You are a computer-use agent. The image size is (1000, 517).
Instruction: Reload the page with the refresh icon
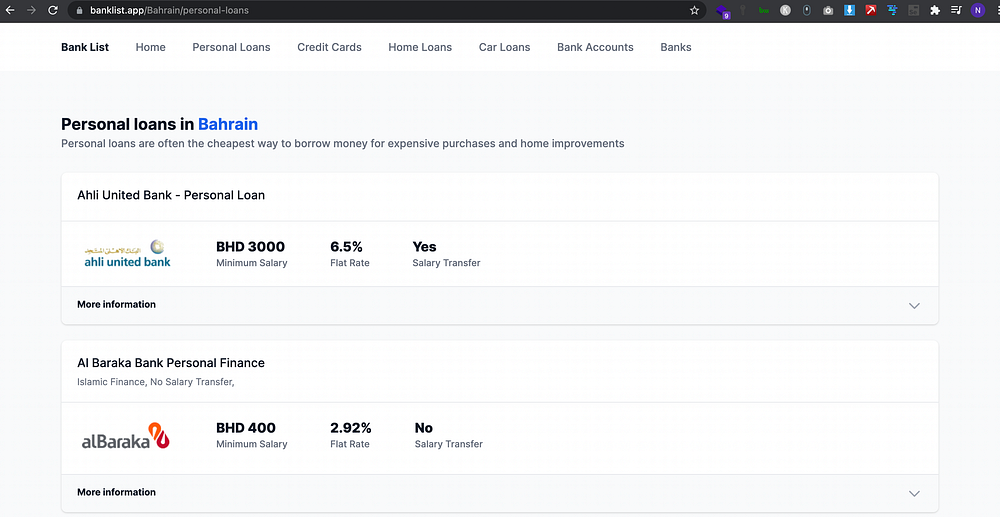(51, 10)
